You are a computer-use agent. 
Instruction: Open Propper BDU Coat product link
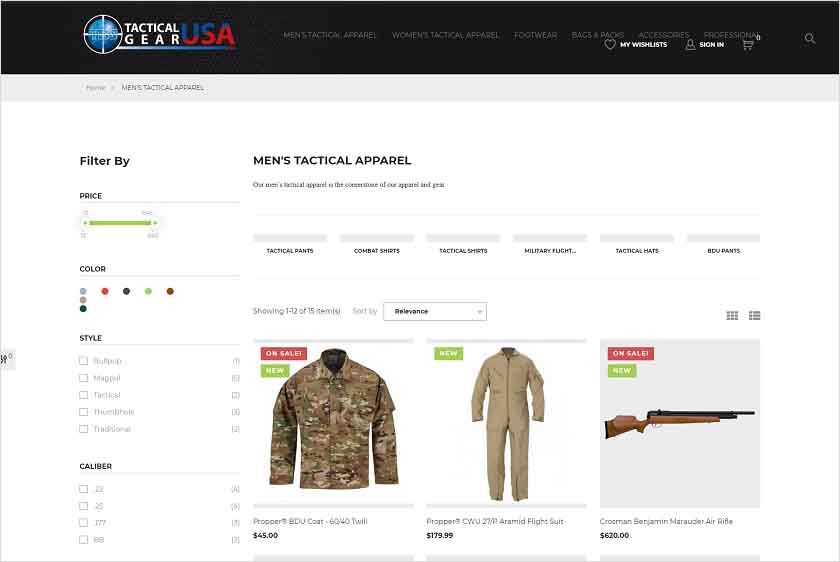310,521
